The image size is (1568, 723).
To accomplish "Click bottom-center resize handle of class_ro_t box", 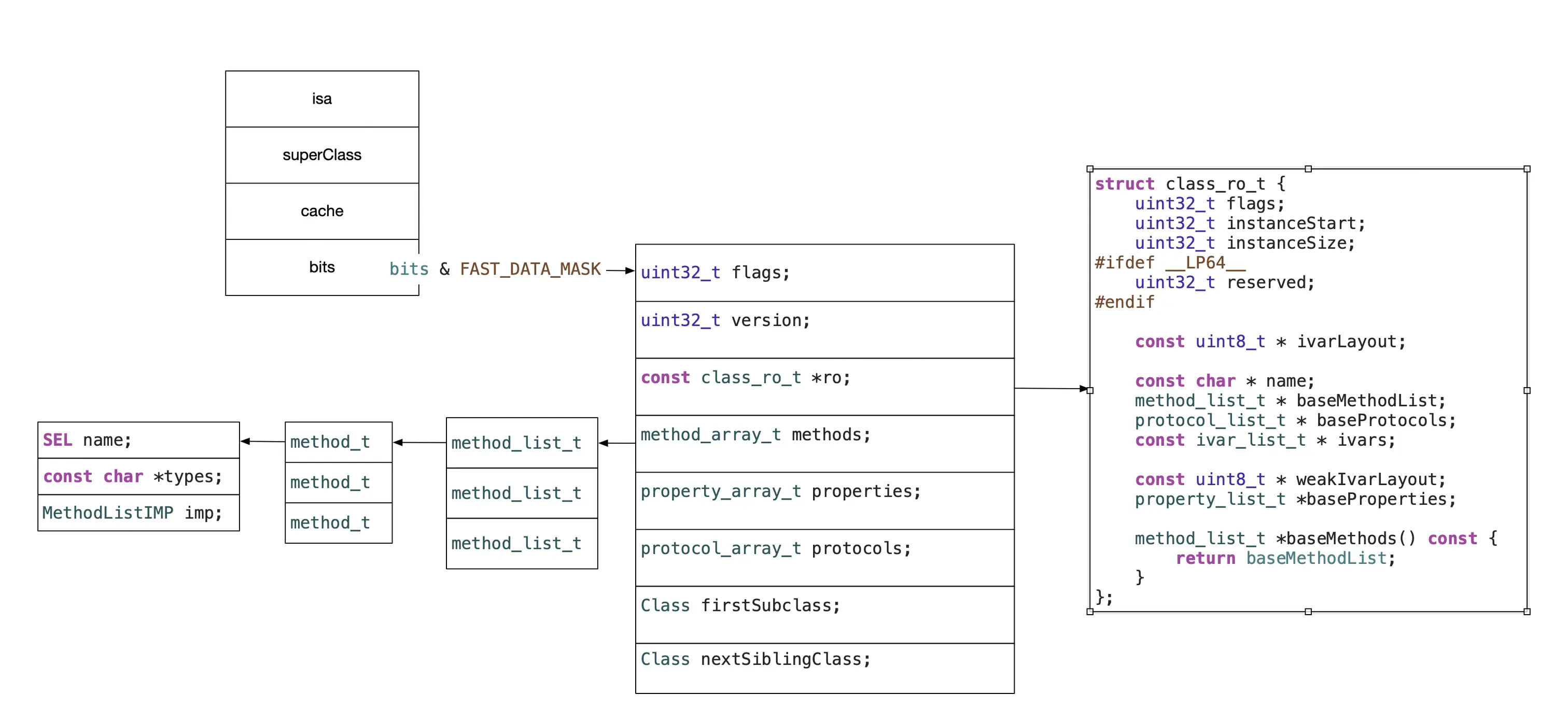I will click(1308, 612).
